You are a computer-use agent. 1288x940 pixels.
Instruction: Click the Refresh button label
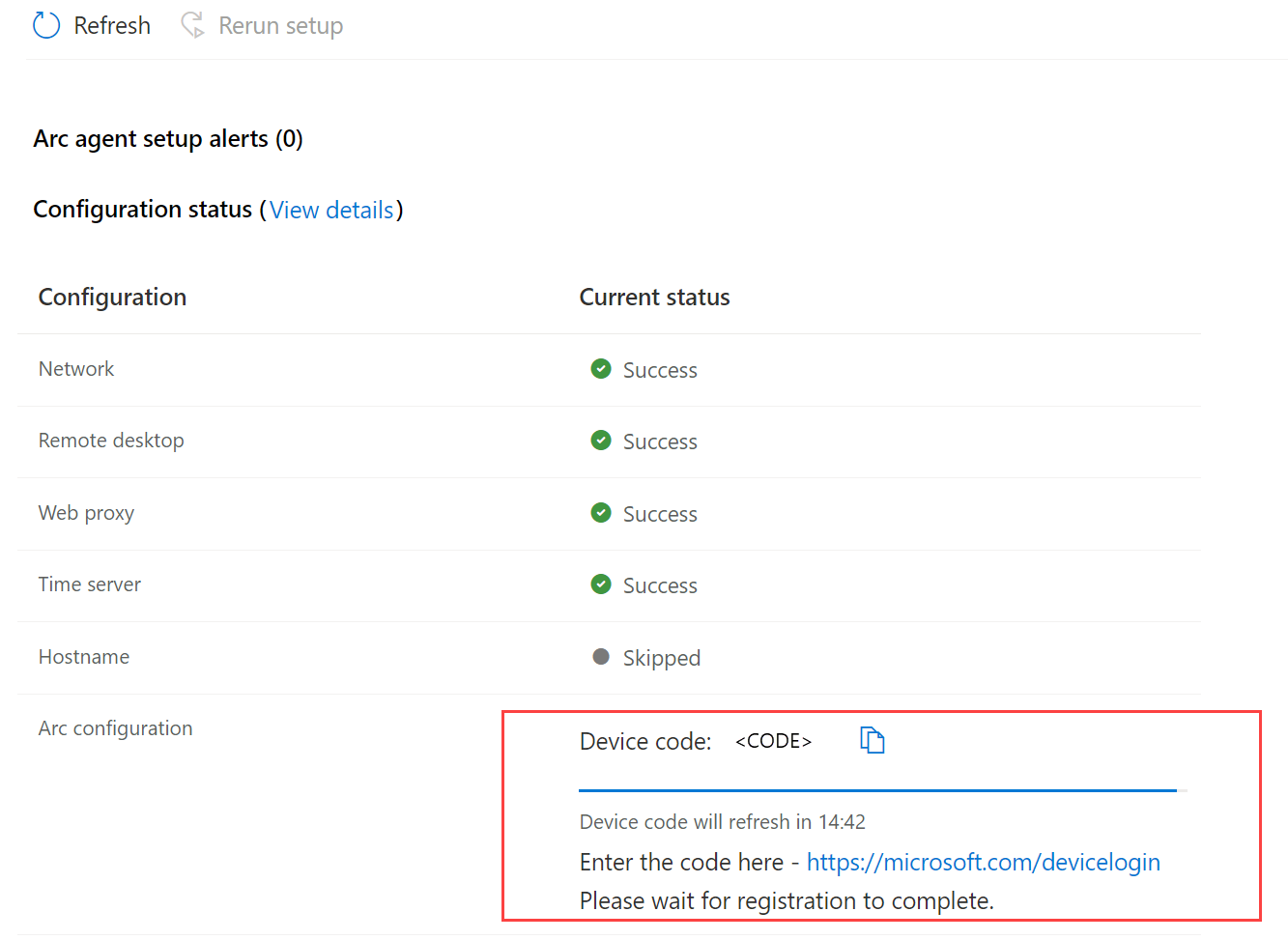pyautogui.click(x=112, y=25)
